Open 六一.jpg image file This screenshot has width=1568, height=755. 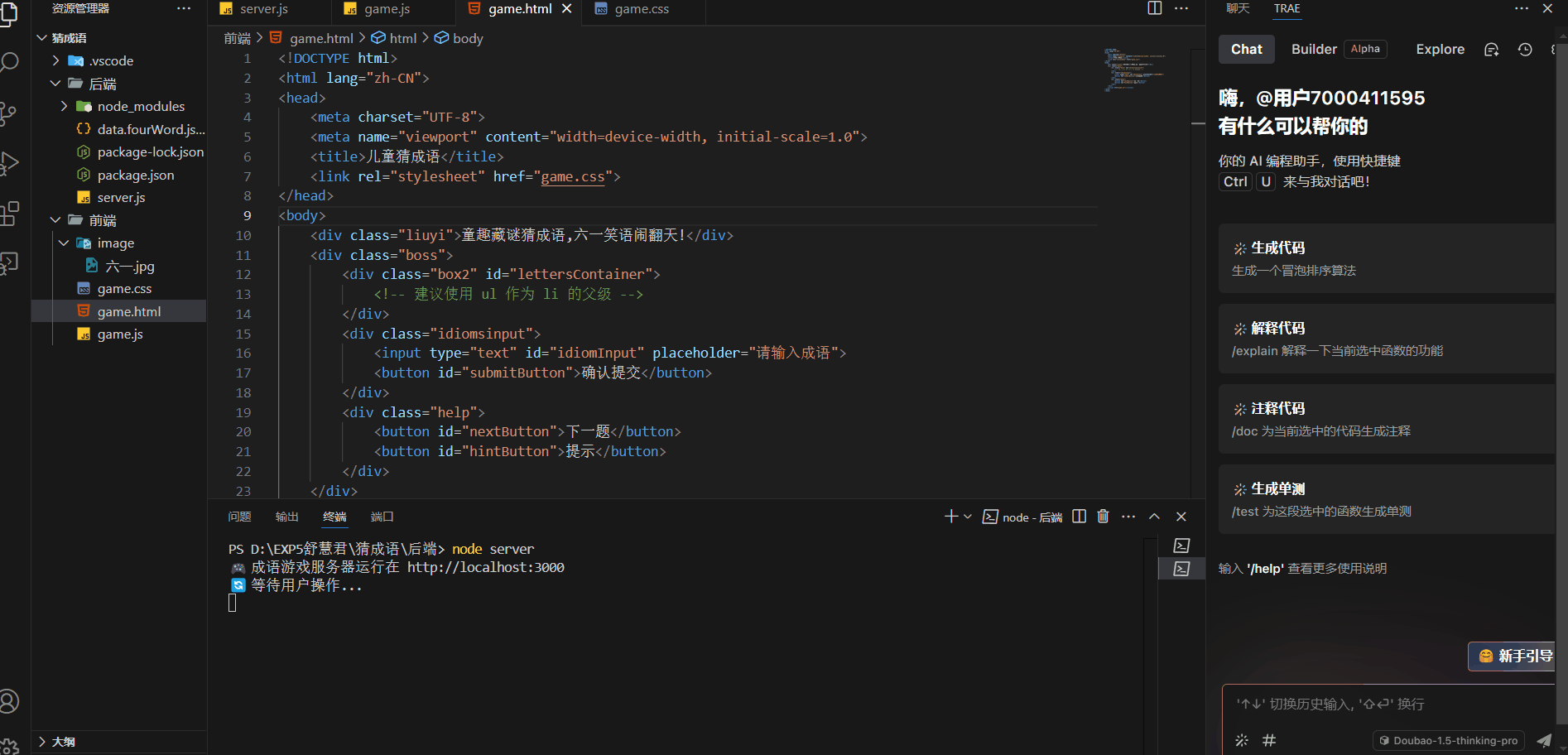pyautogui.click(x=119, y=266)
